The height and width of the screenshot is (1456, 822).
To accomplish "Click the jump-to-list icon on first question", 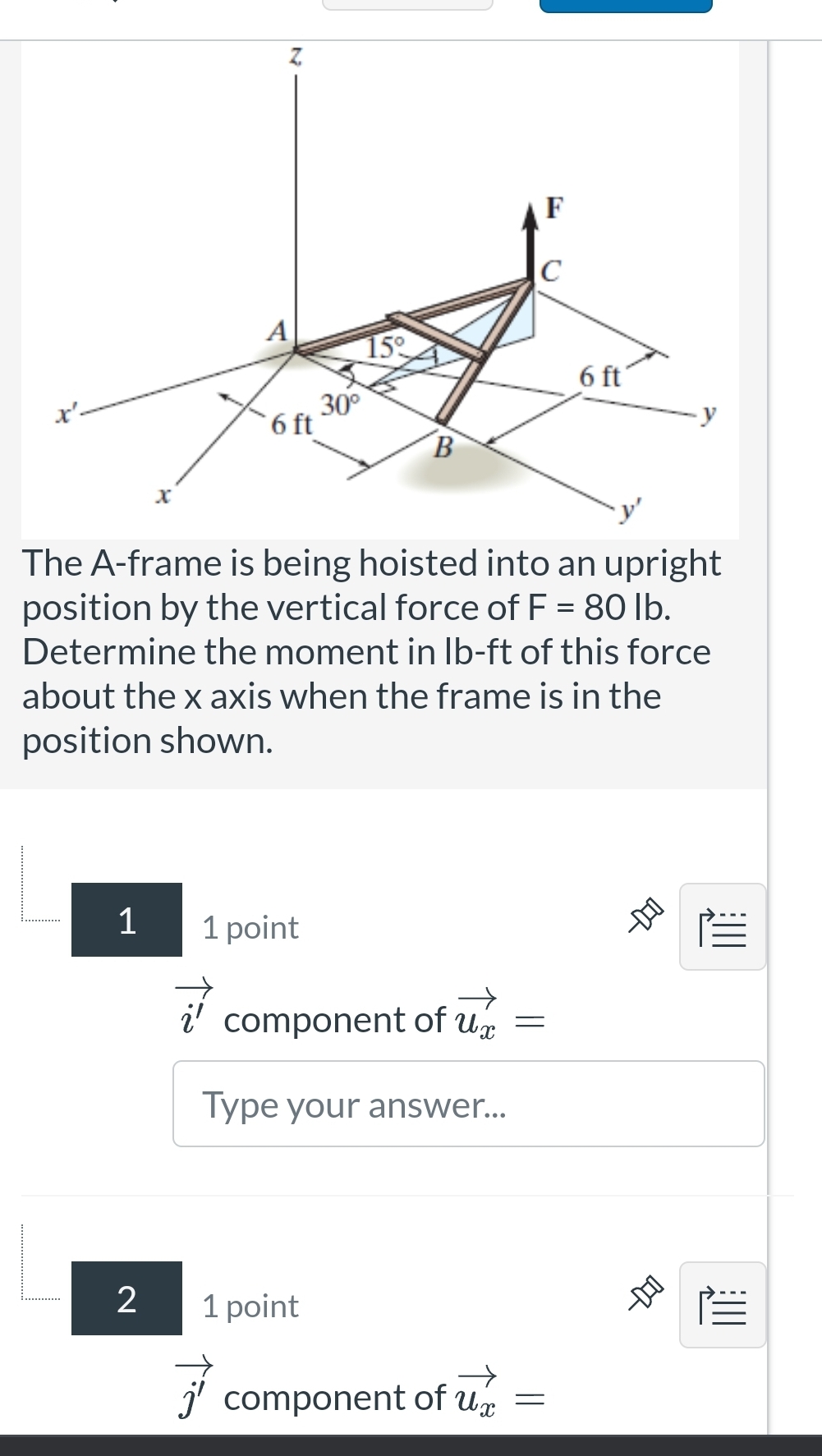I will pyautogui.click(x=722, y=927).
